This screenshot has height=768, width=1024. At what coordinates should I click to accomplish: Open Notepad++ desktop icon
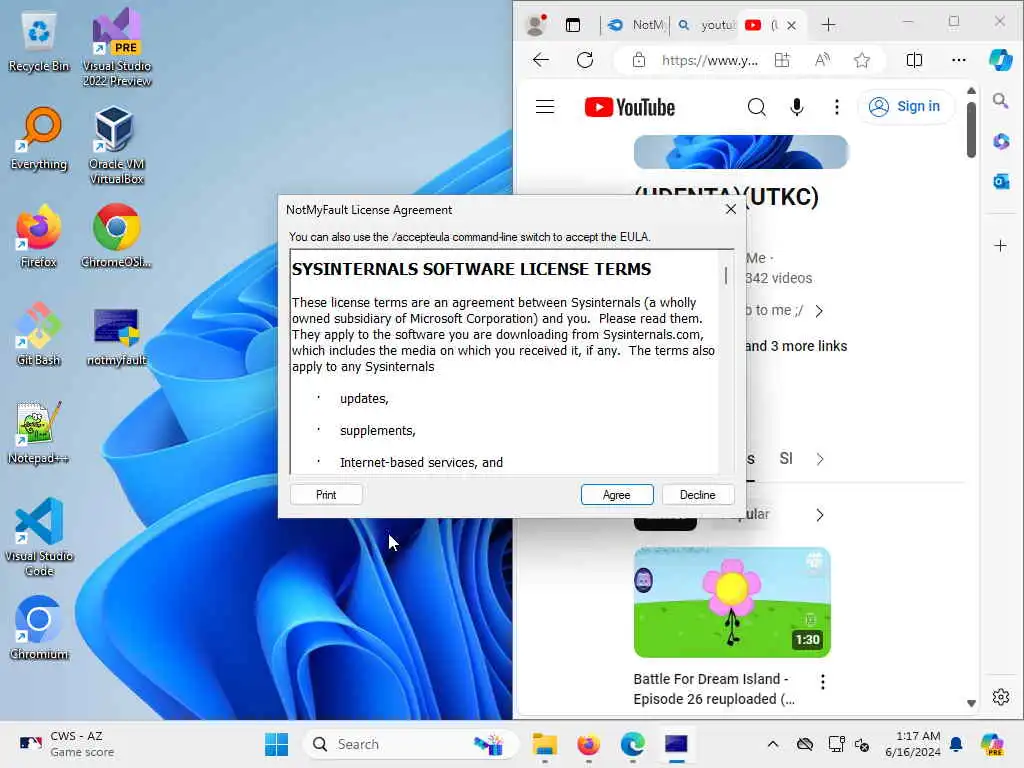click(x=39, y=432)
